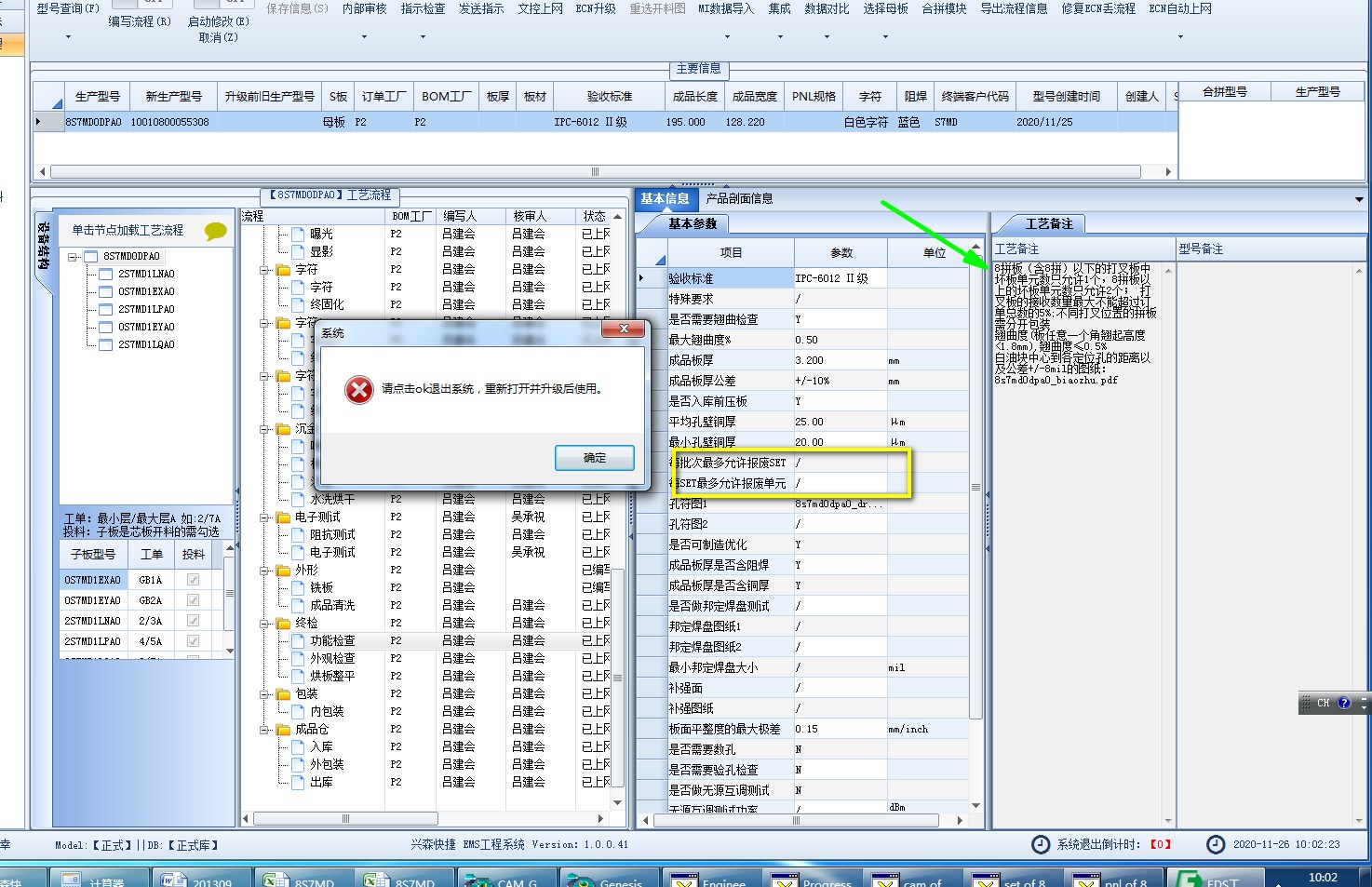
Task: Select the 8S7MD0DPA0 root node icon
Action: (91, 256)
